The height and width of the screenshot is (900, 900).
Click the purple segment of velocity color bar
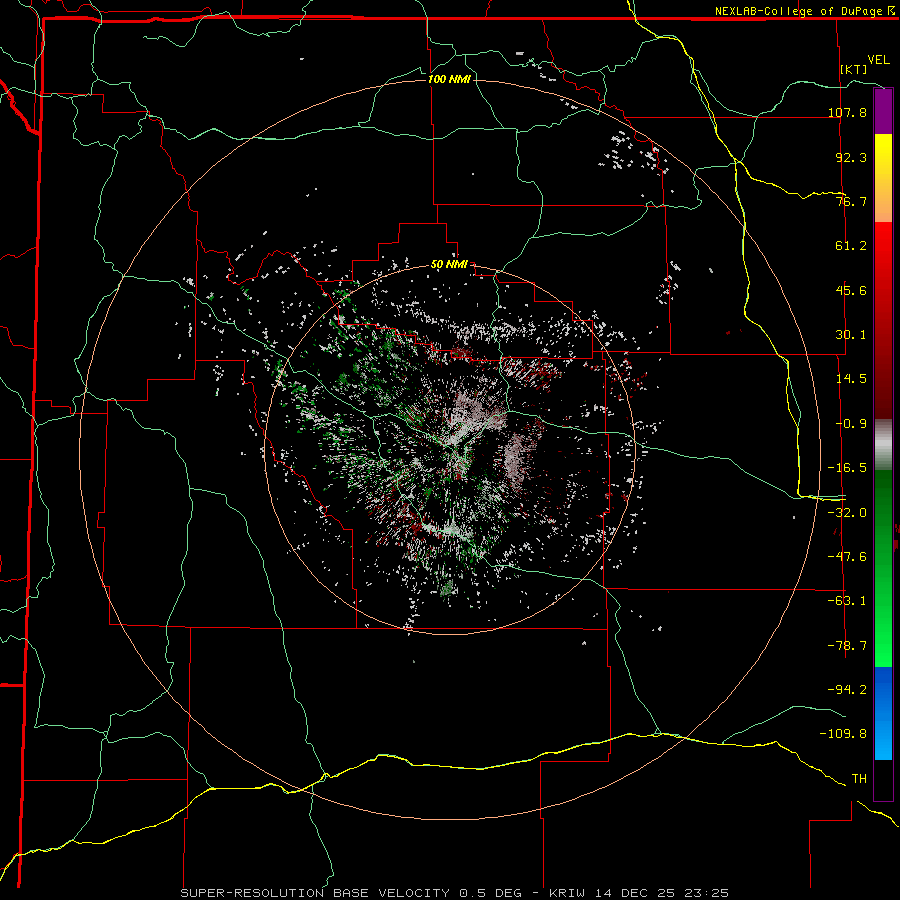pos(883,112)
